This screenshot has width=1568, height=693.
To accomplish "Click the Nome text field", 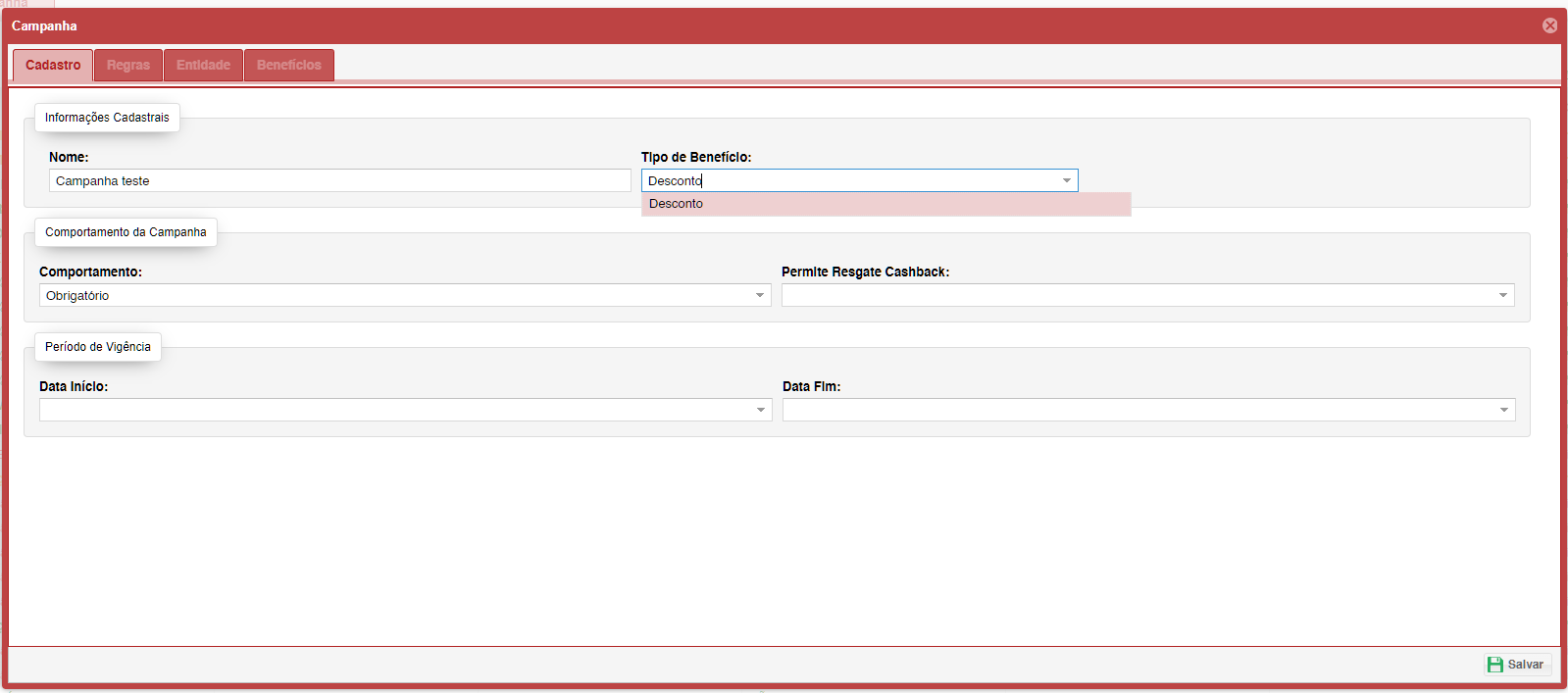I will pos(339,181).
